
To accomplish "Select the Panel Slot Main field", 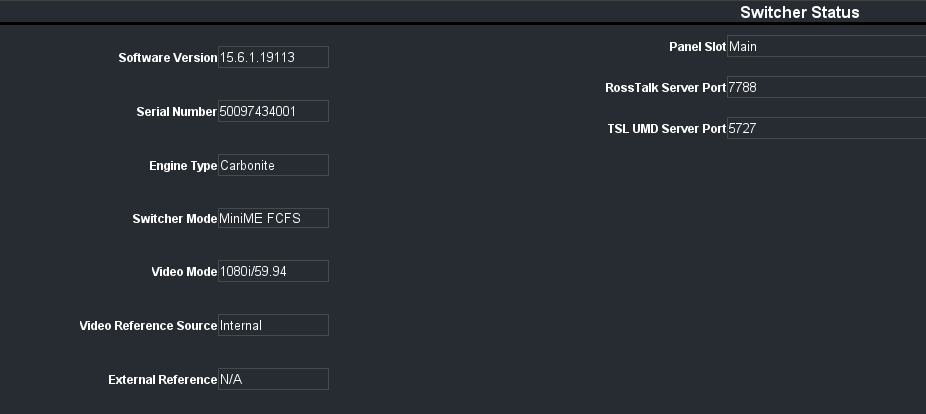I will pos(826,46).
